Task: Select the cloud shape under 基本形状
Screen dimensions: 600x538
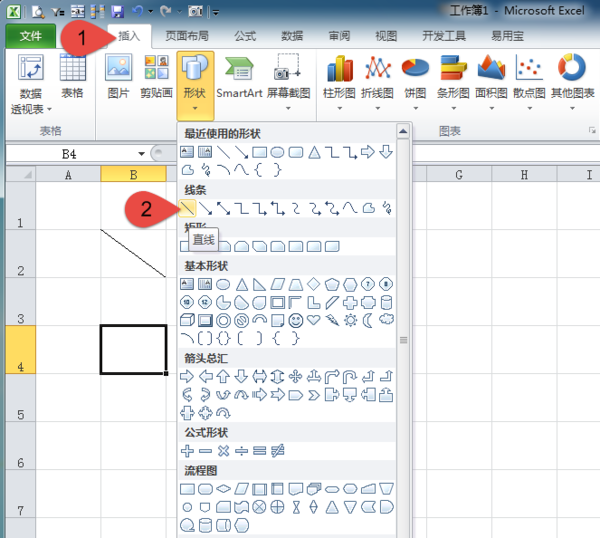Action: click(x=386, y=319)
